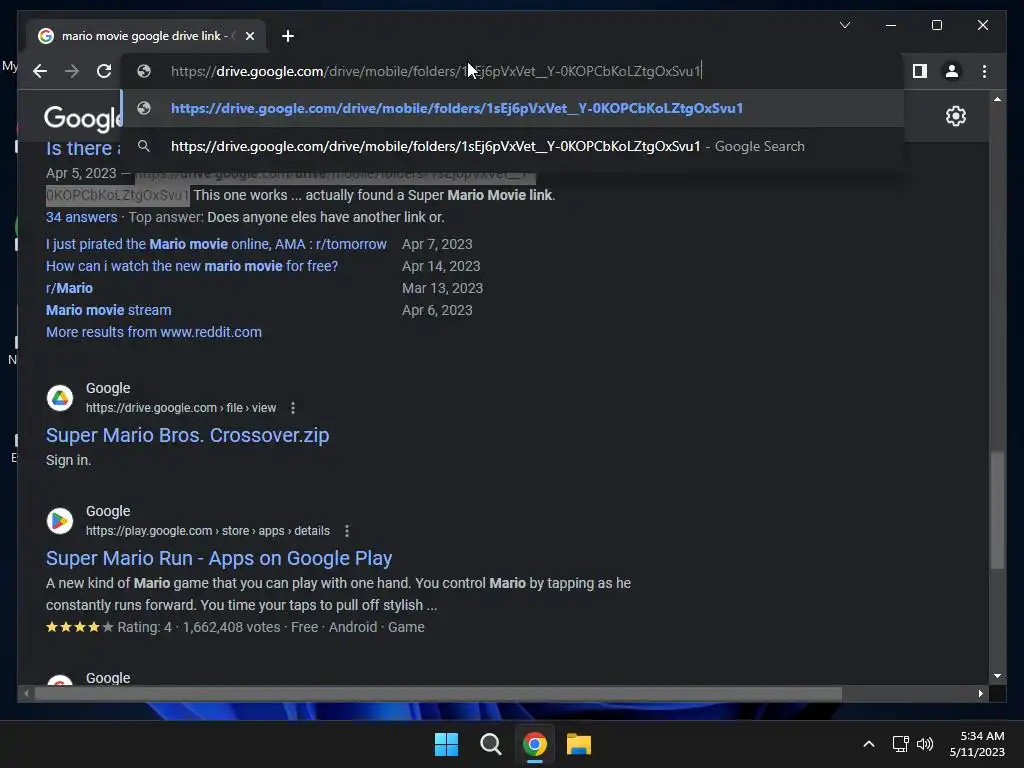Click the horizontal scroll left arrow
1024x768 pixels.
click(x=26, y=694)
